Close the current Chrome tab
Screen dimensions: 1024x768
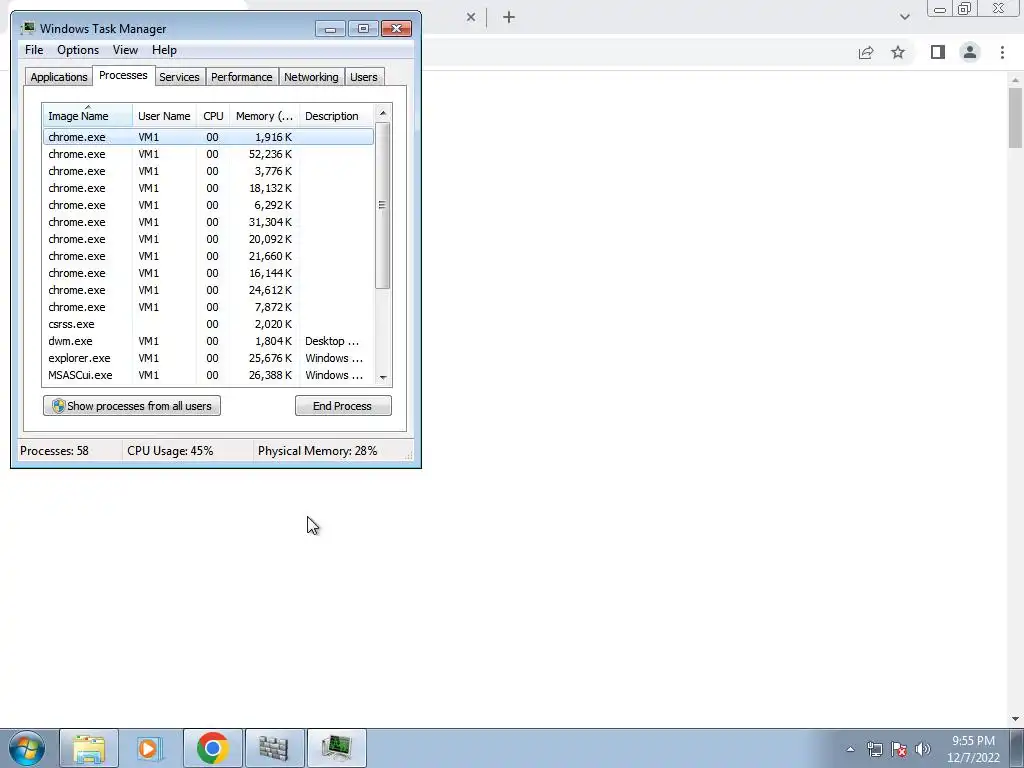[471, 17]
